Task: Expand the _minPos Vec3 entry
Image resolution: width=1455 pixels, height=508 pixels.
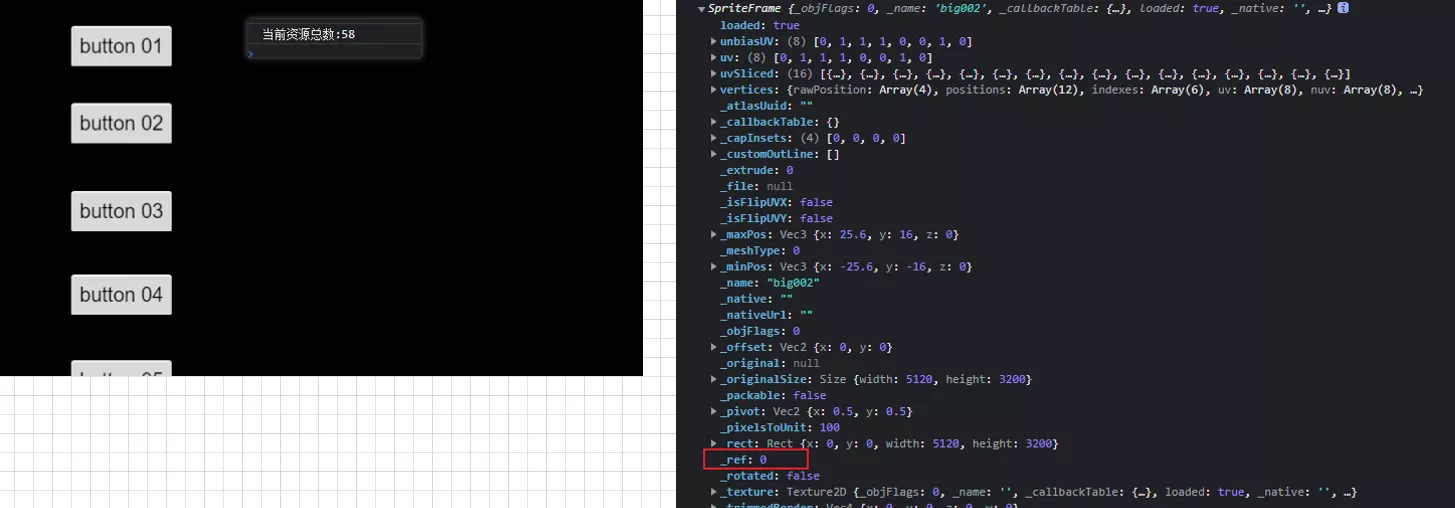Action: pos(714,267)
